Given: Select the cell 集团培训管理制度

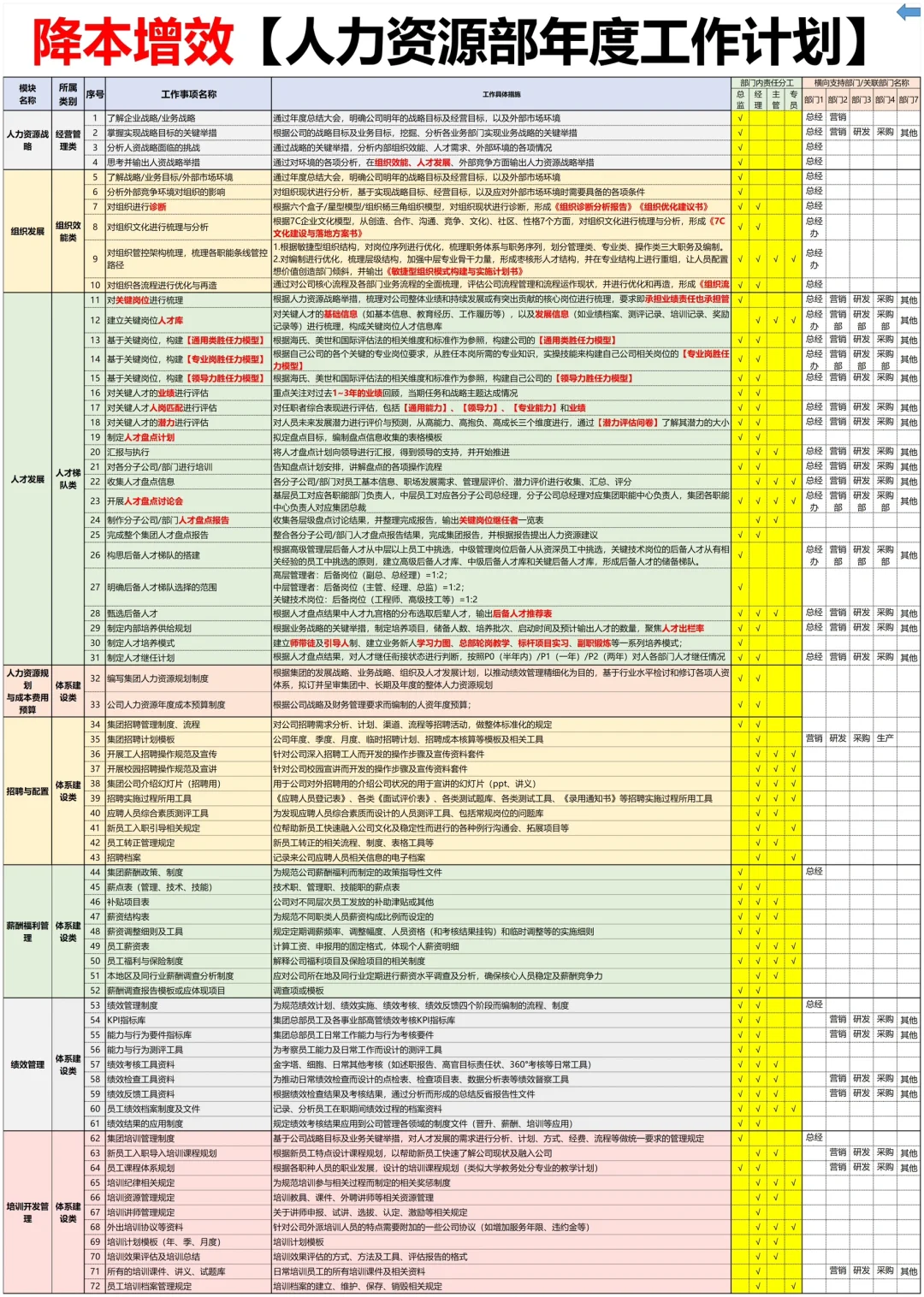Looking at the screenshot, I should tap(188, 1139).
